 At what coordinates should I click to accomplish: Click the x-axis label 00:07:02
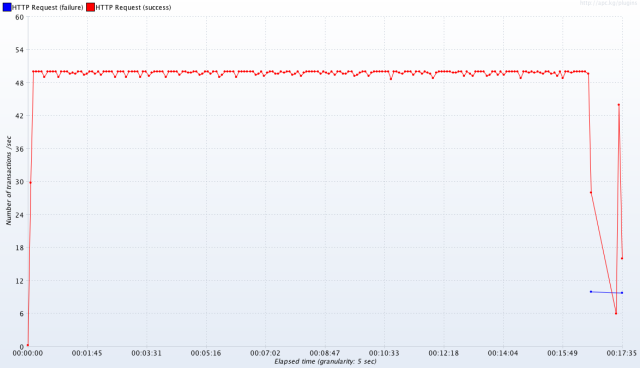[x=265, y=353]
